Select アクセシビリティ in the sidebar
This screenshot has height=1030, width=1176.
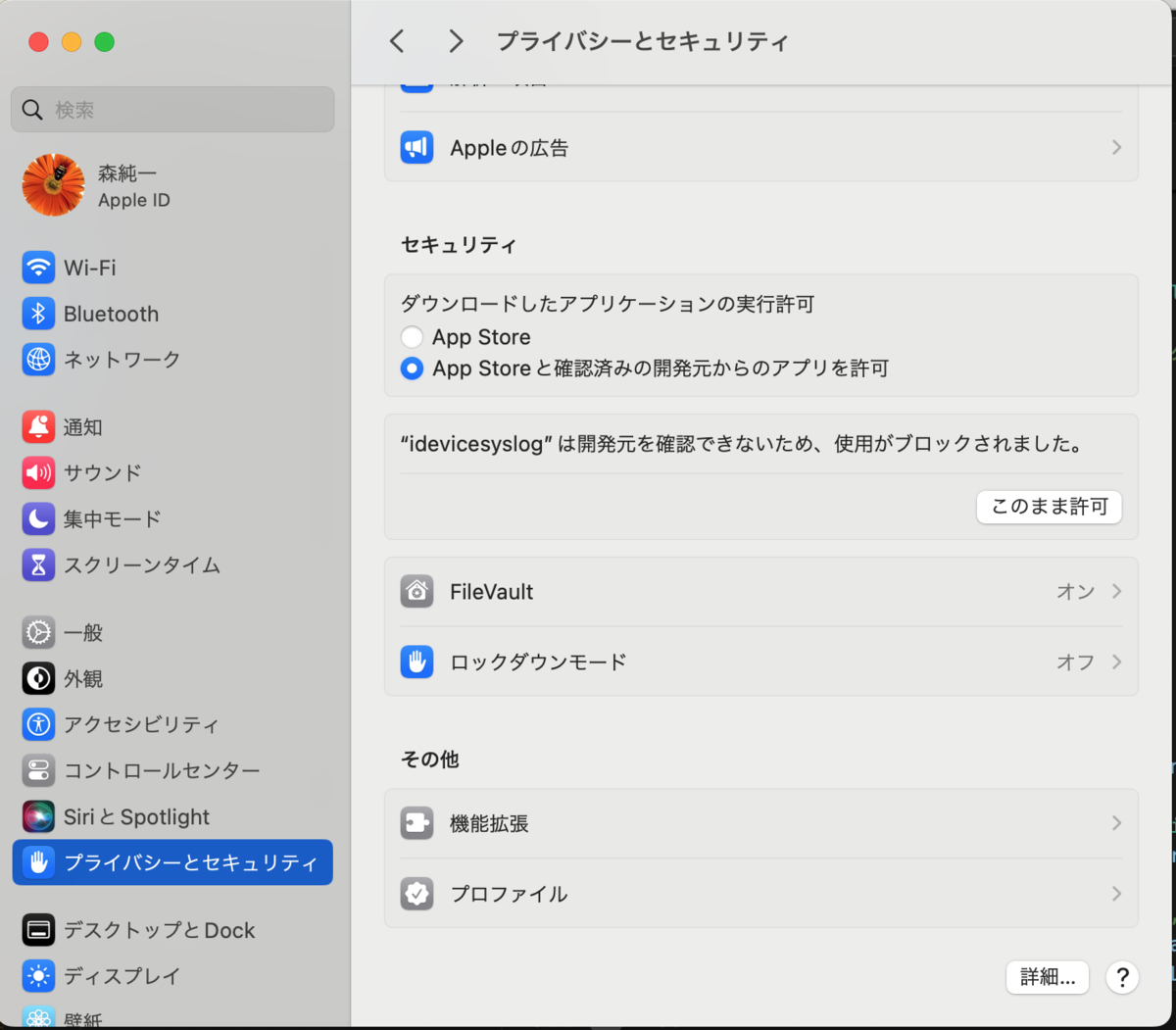(x=172, y=725)
